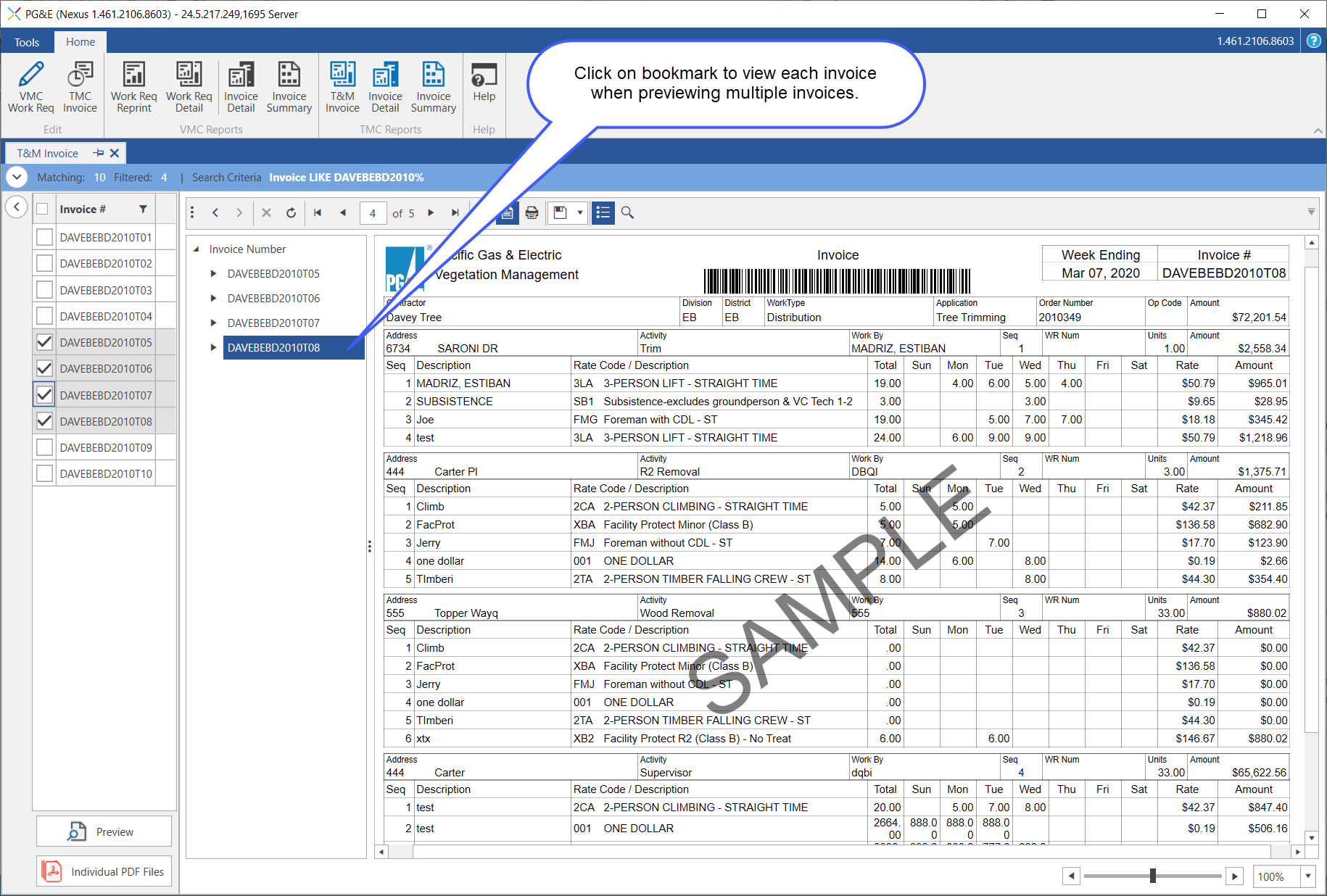
Task: Click the zoom slider handle
Action: pyautogui.click(x=1152, y=876)
